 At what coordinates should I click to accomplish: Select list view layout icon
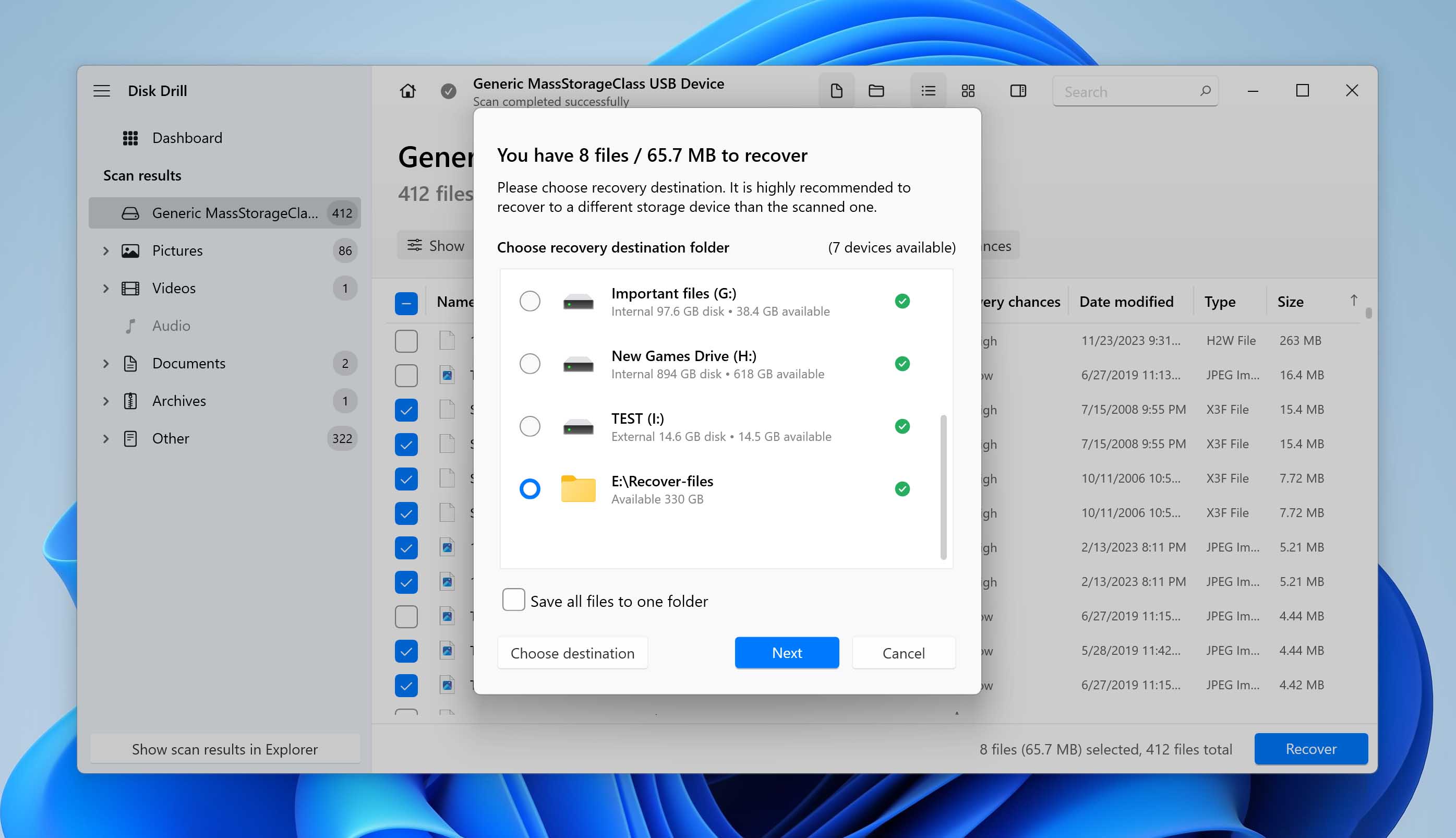928,91
